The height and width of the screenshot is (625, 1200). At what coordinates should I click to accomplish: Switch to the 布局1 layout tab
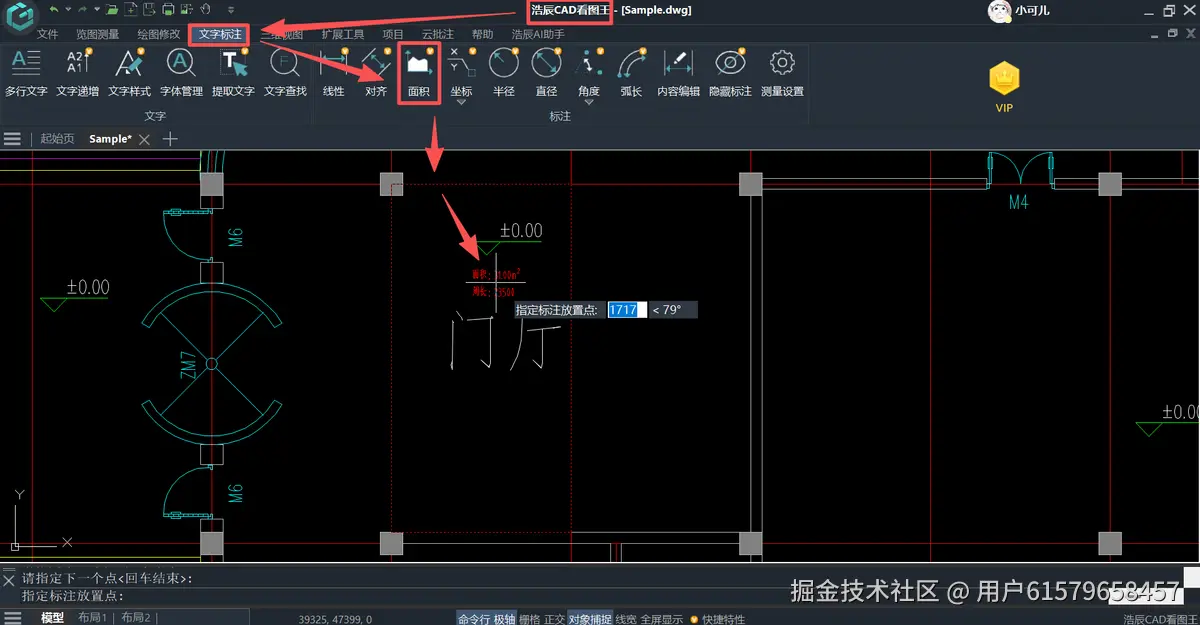[92, 619]
